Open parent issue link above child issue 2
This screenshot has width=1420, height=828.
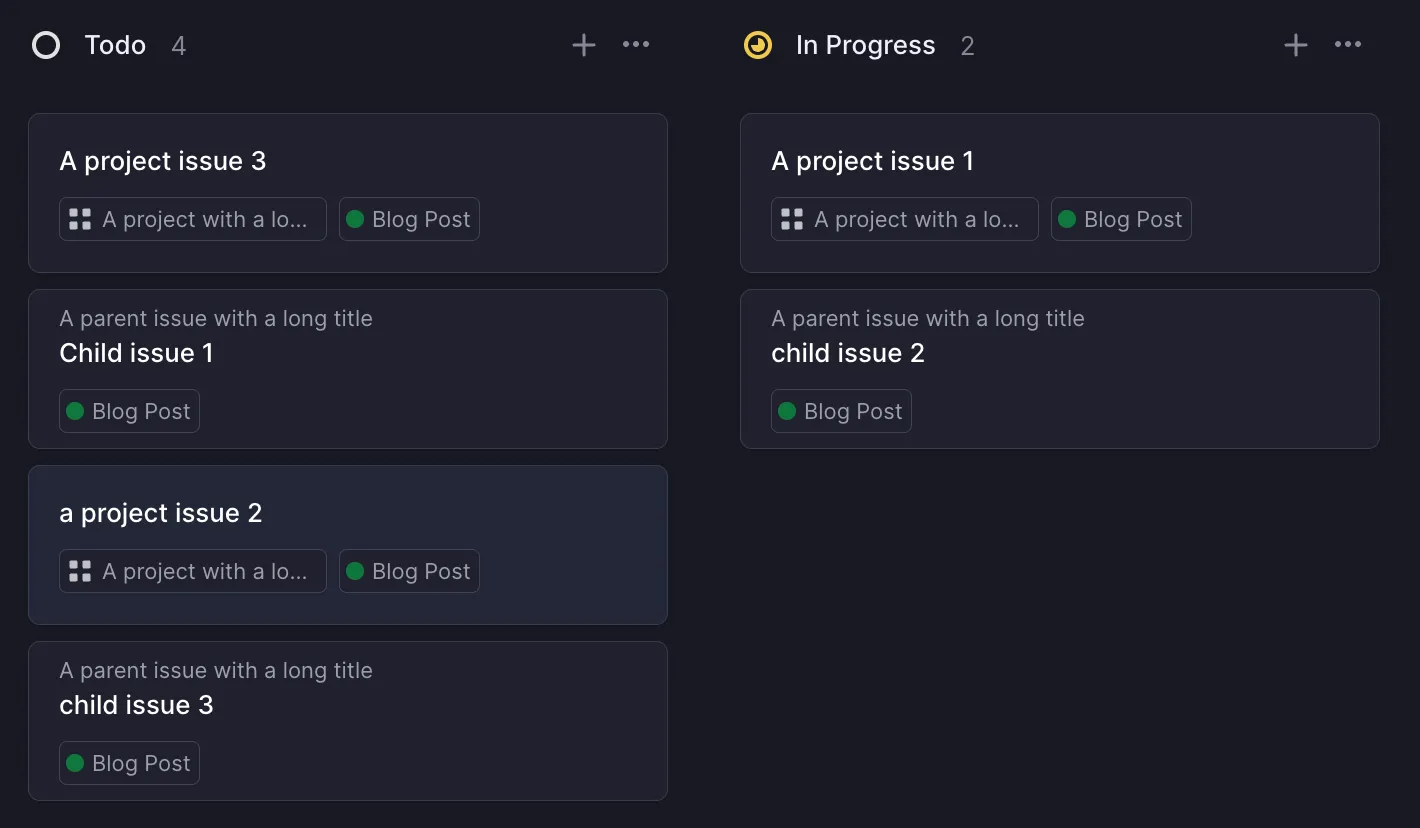point(928,319)
